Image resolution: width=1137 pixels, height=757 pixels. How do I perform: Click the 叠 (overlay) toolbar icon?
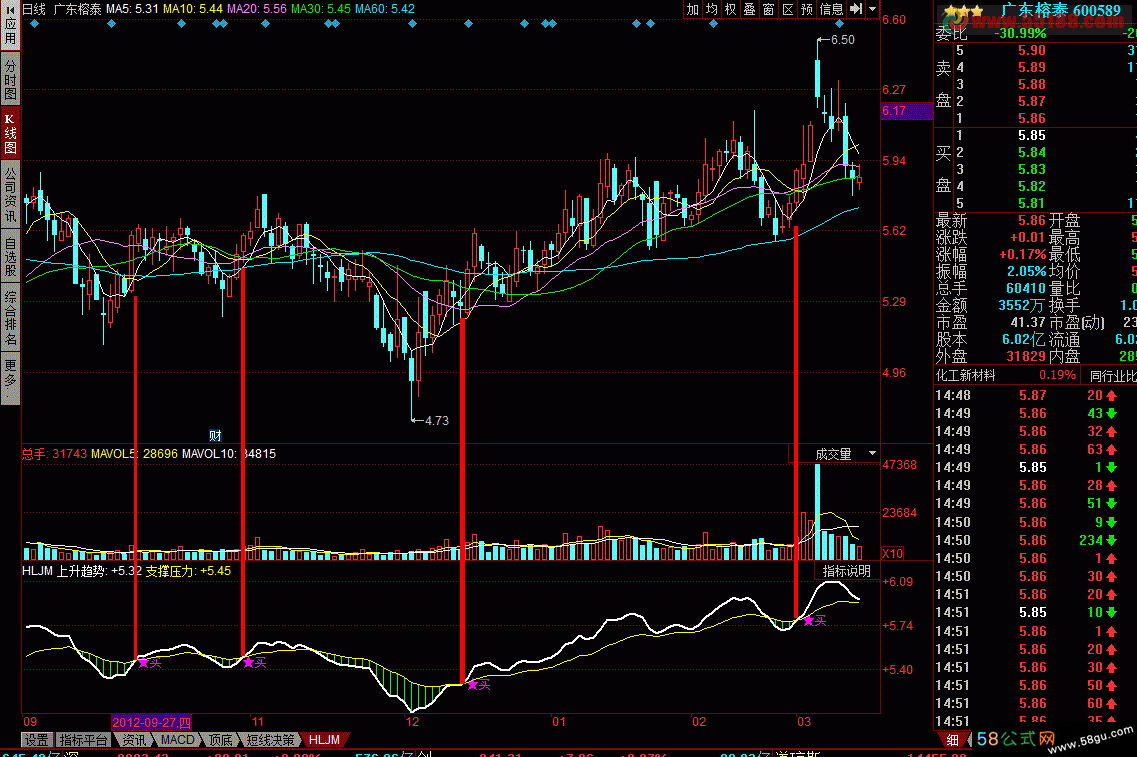click(x=749, y=9)
